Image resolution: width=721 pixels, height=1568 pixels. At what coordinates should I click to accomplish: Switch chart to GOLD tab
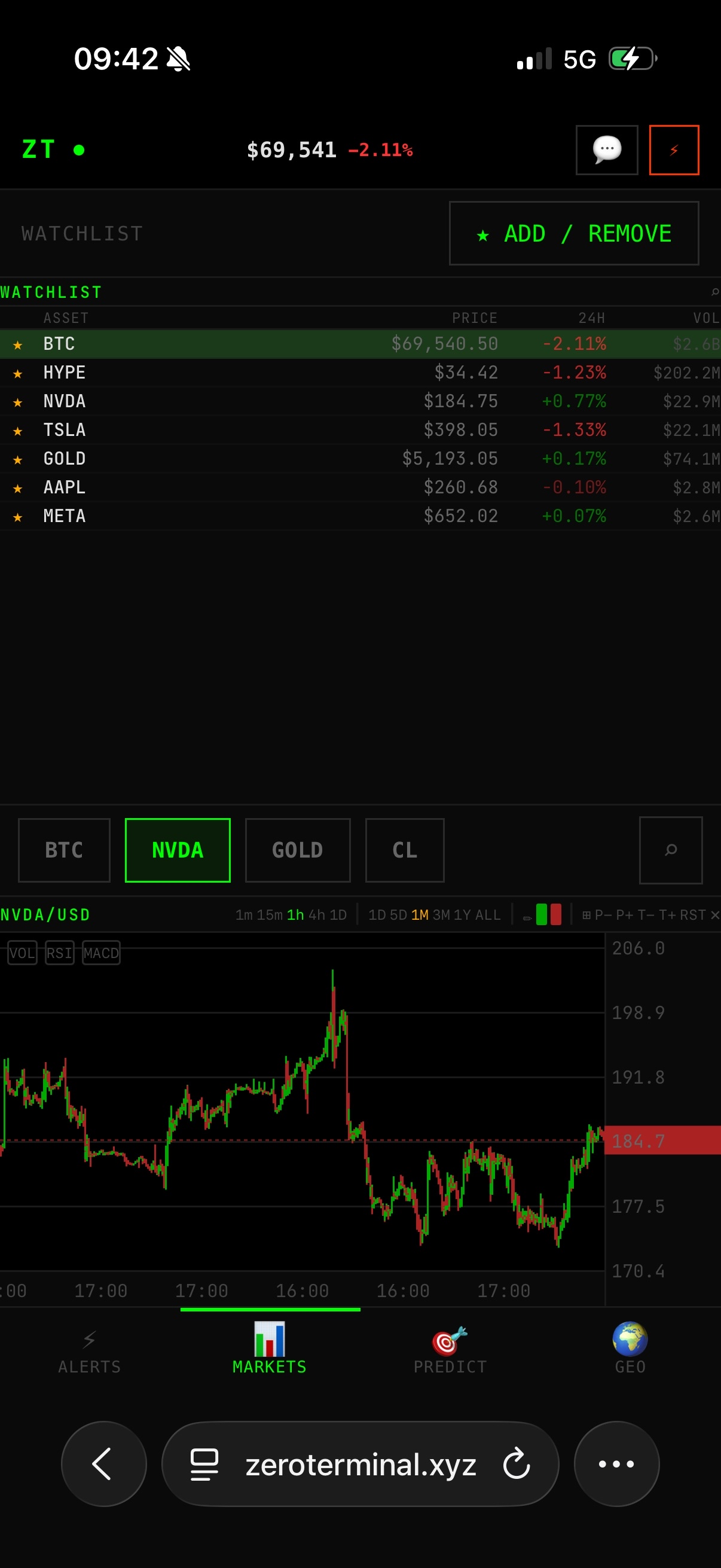click(x=298, y=850)
